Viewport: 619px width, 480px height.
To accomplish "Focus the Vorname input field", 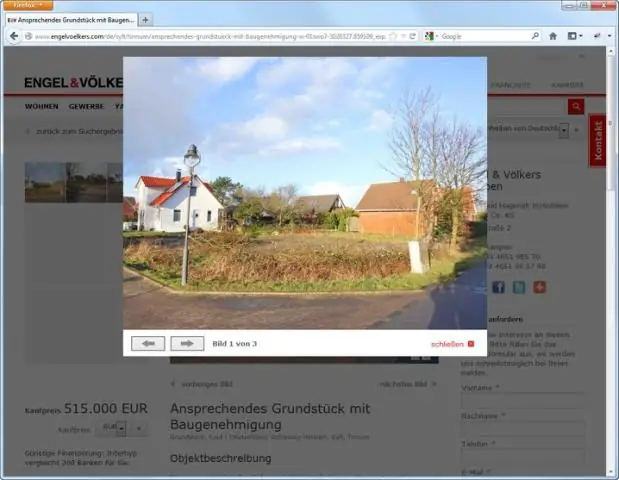I will click(523, 401).
